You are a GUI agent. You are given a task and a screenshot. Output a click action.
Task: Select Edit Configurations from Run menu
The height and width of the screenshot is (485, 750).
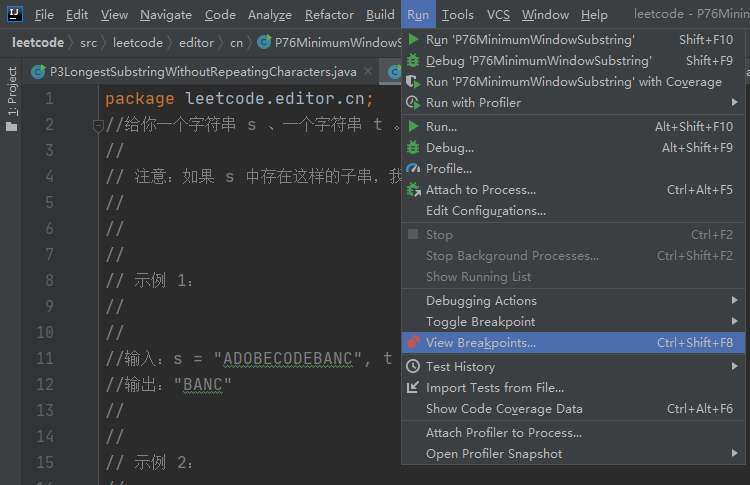point(485,211)
